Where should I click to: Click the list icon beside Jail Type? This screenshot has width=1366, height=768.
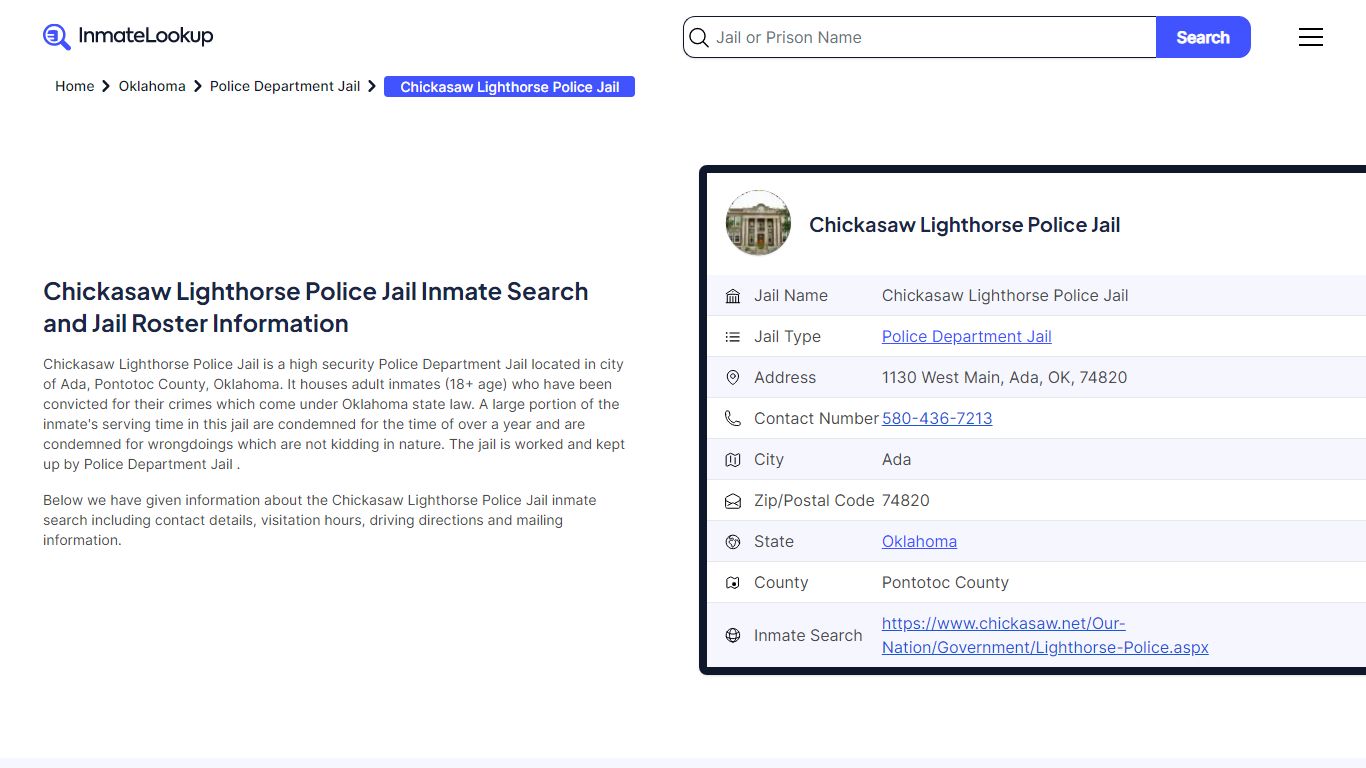733,337
